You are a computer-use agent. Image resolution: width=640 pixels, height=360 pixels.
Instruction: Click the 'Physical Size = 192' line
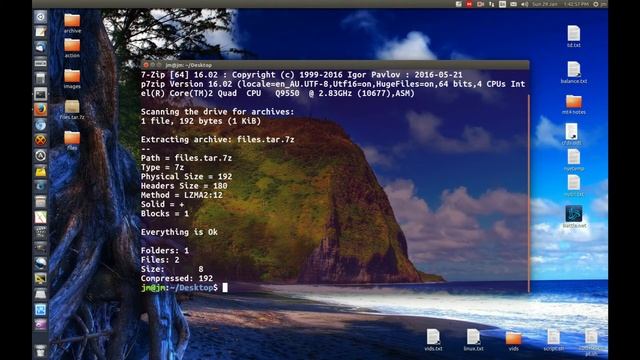tap(187, 176)
